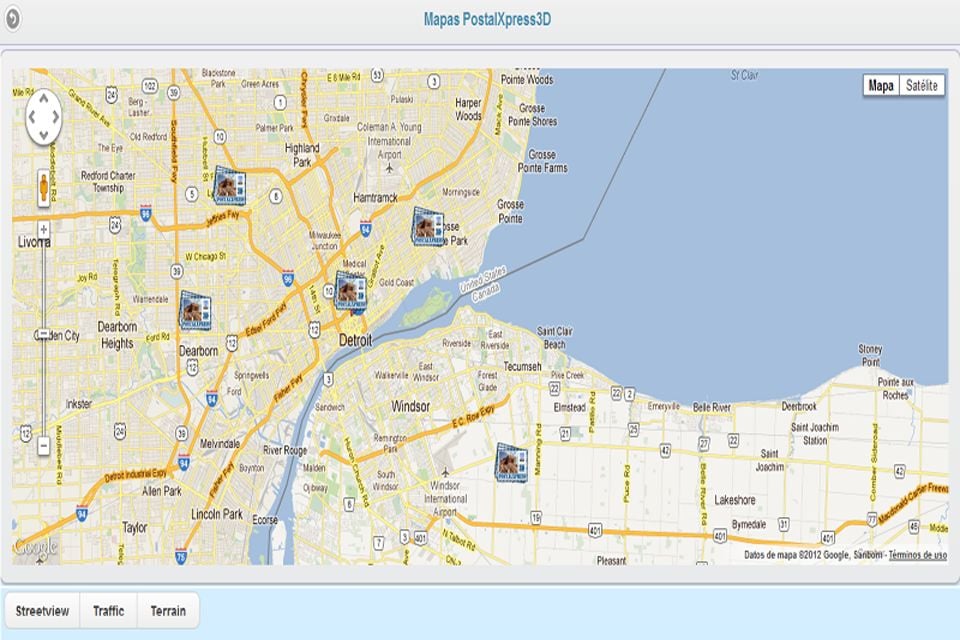Image resolution: width=960 pixels, height=640 pixels.
Task: Click the Harper Woods label
Action: point(468,109)
